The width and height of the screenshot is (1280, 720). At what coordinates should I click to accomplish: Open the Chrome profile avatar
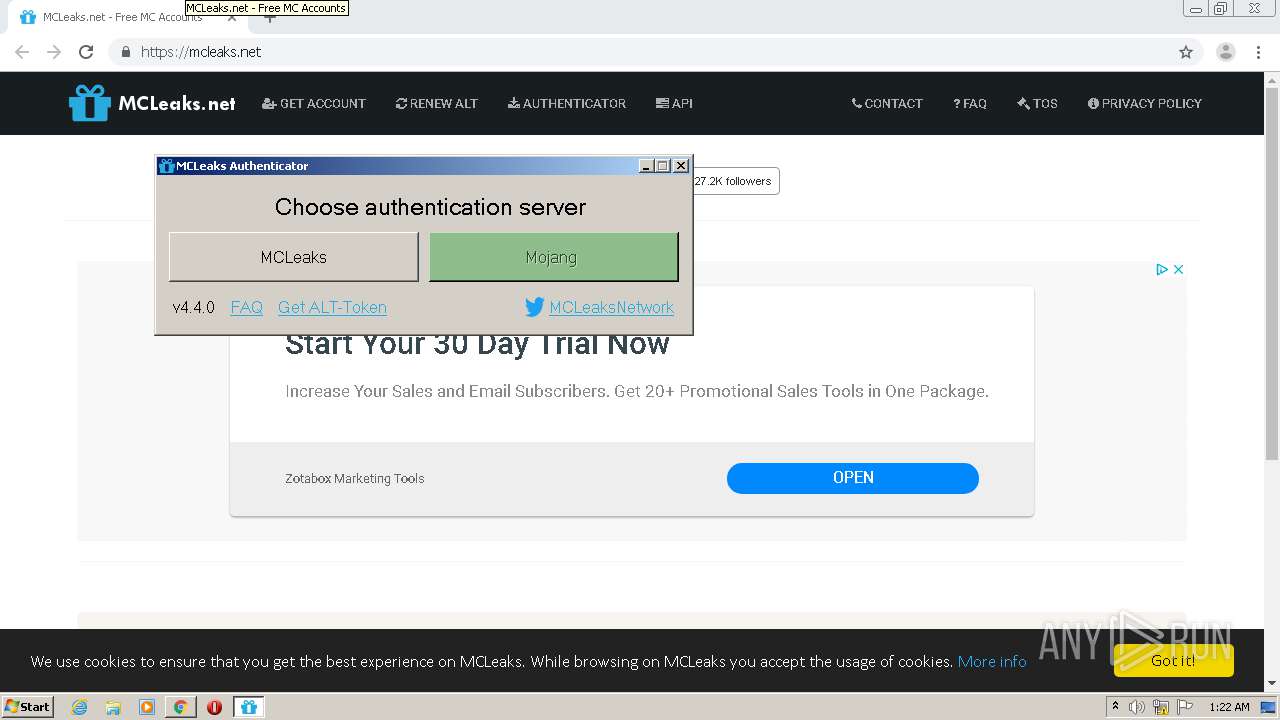[x=1226, y=52]
